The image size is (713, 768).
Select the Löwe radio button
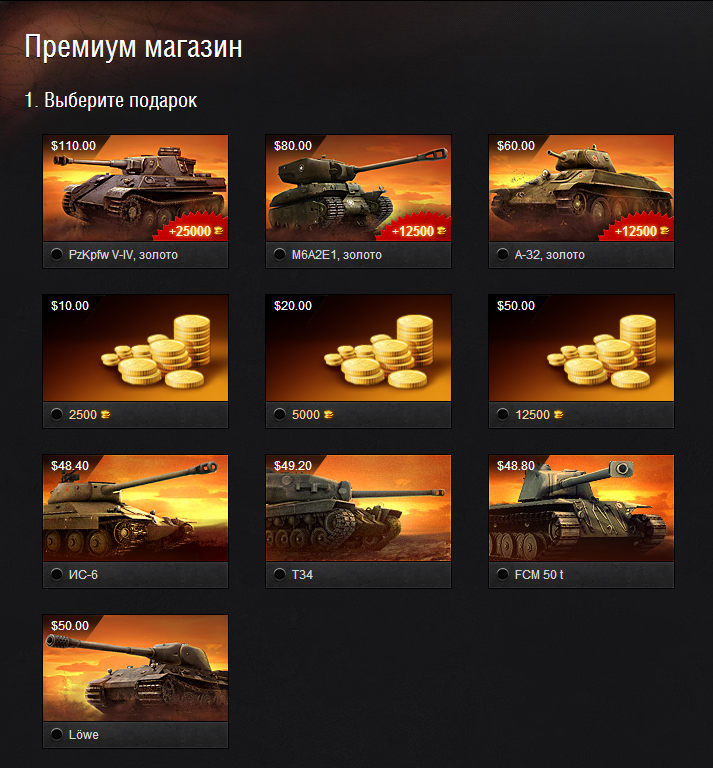point(57,734)
